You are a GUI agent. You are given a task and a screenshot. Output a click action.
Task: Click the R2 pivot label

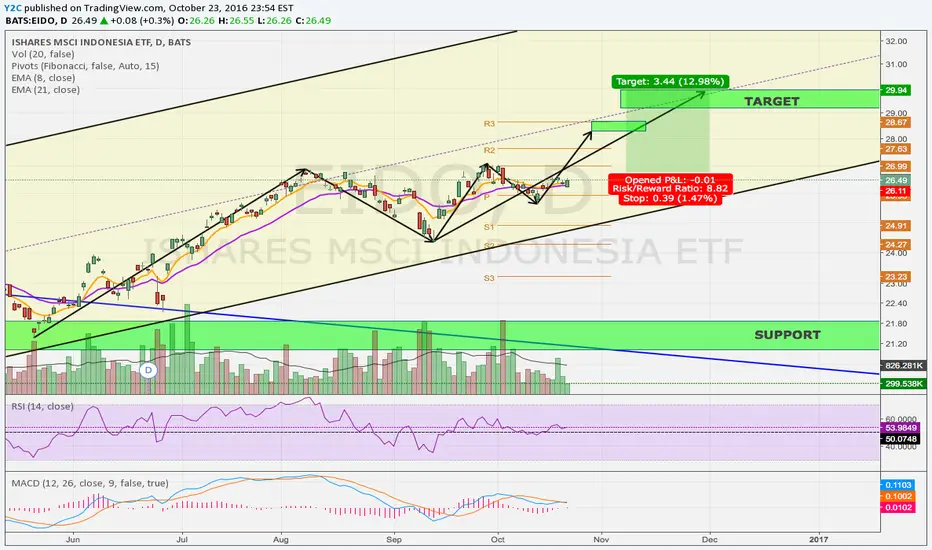click(x=489, y=150)
